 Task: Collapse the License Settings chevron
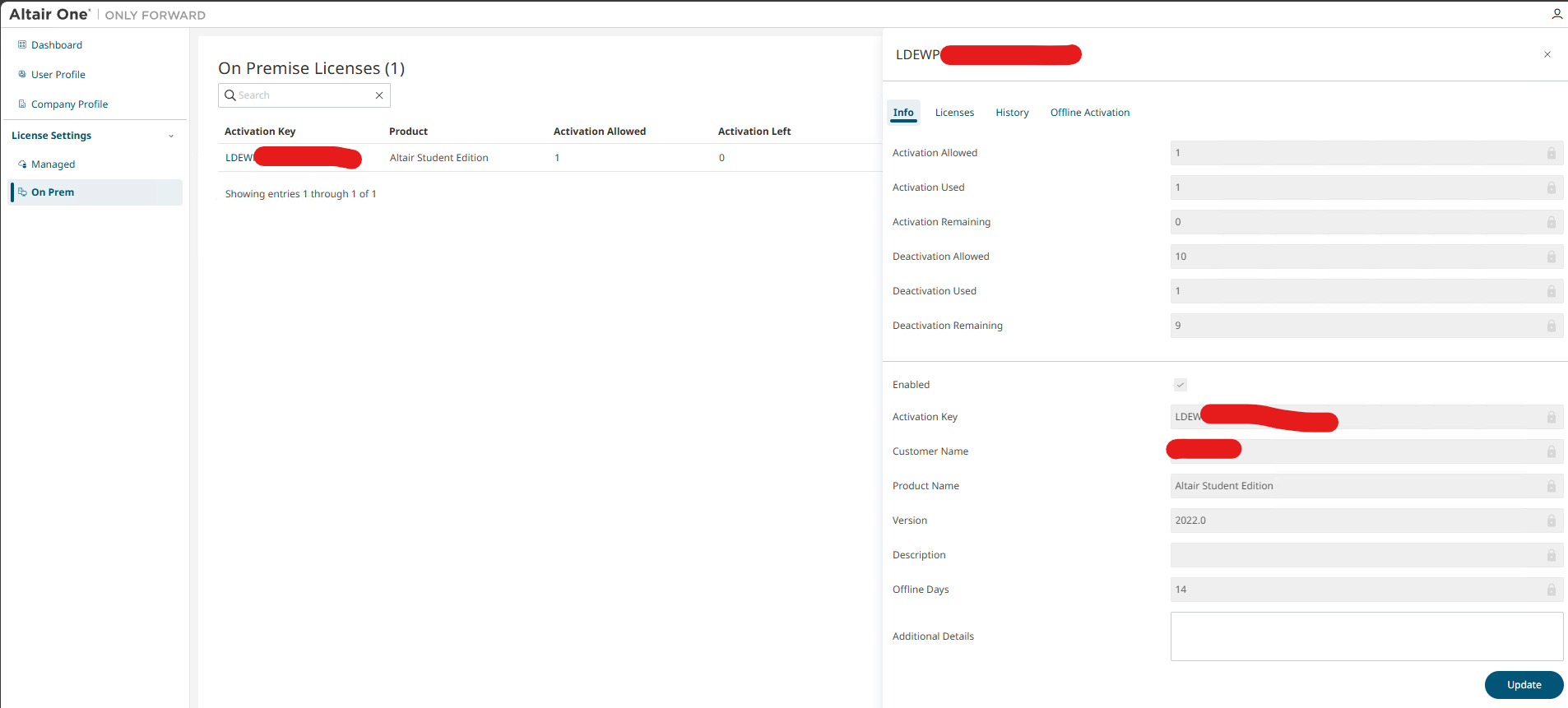pos(171,136)
